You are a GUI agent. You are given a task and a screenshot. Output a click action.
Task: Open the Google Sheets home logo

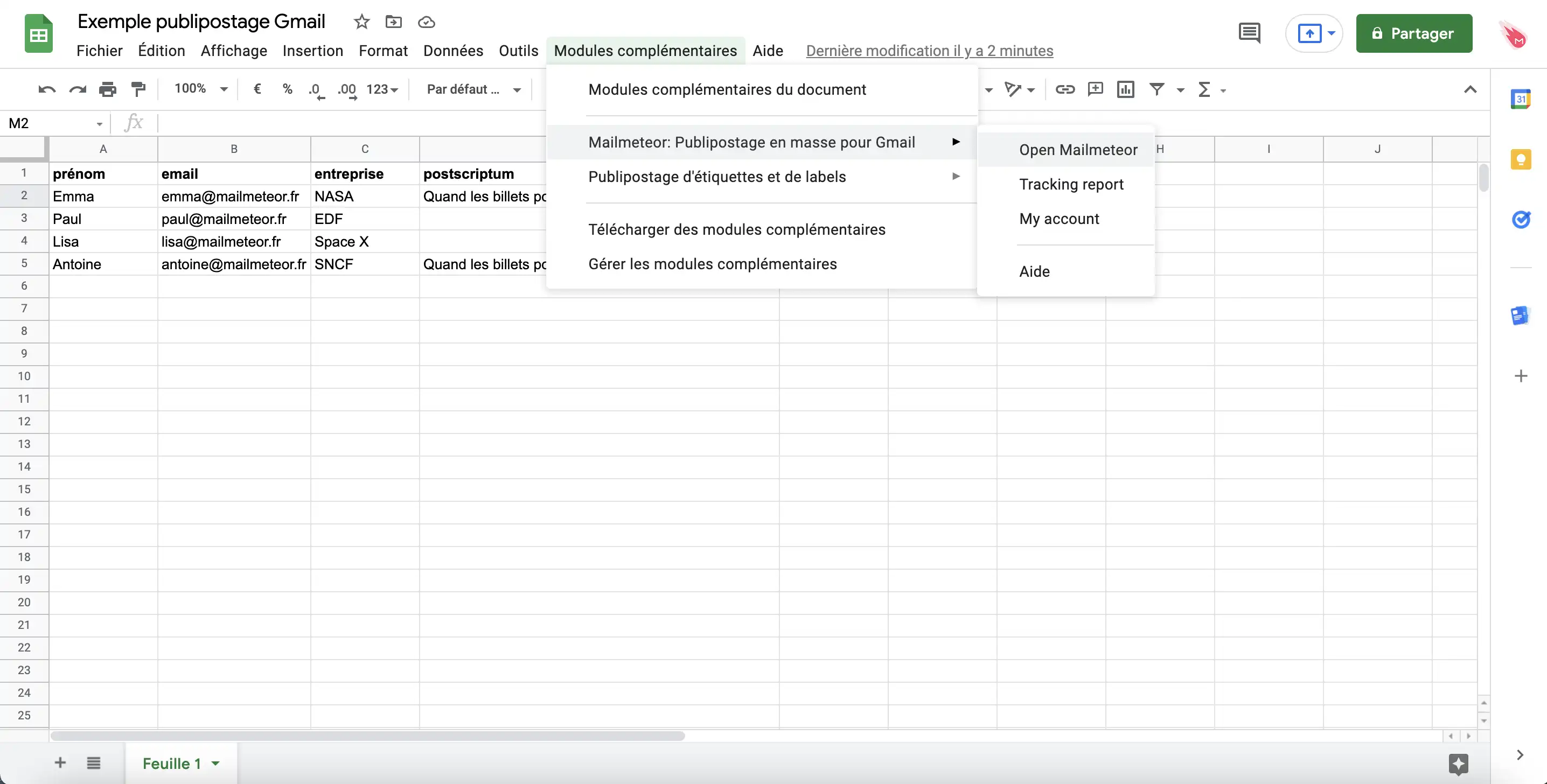38,33
